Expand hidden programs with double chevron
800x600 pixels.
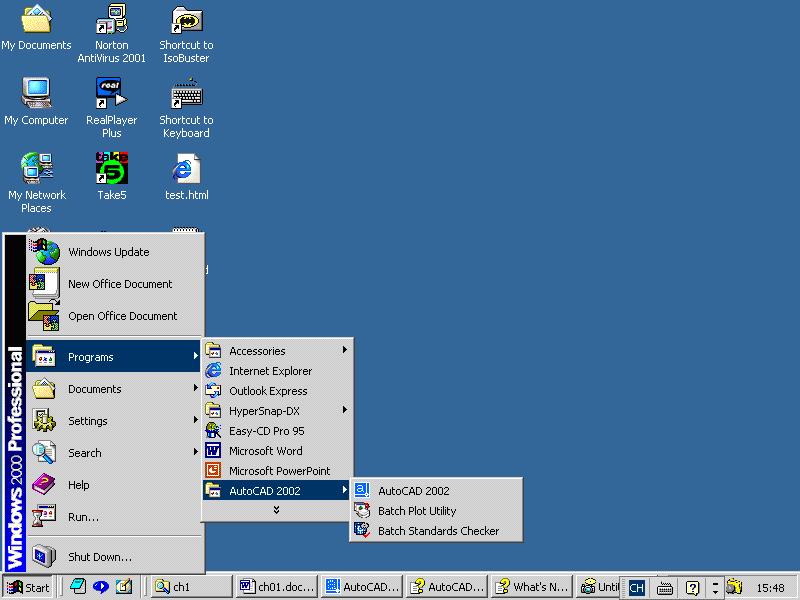(277, 510)
